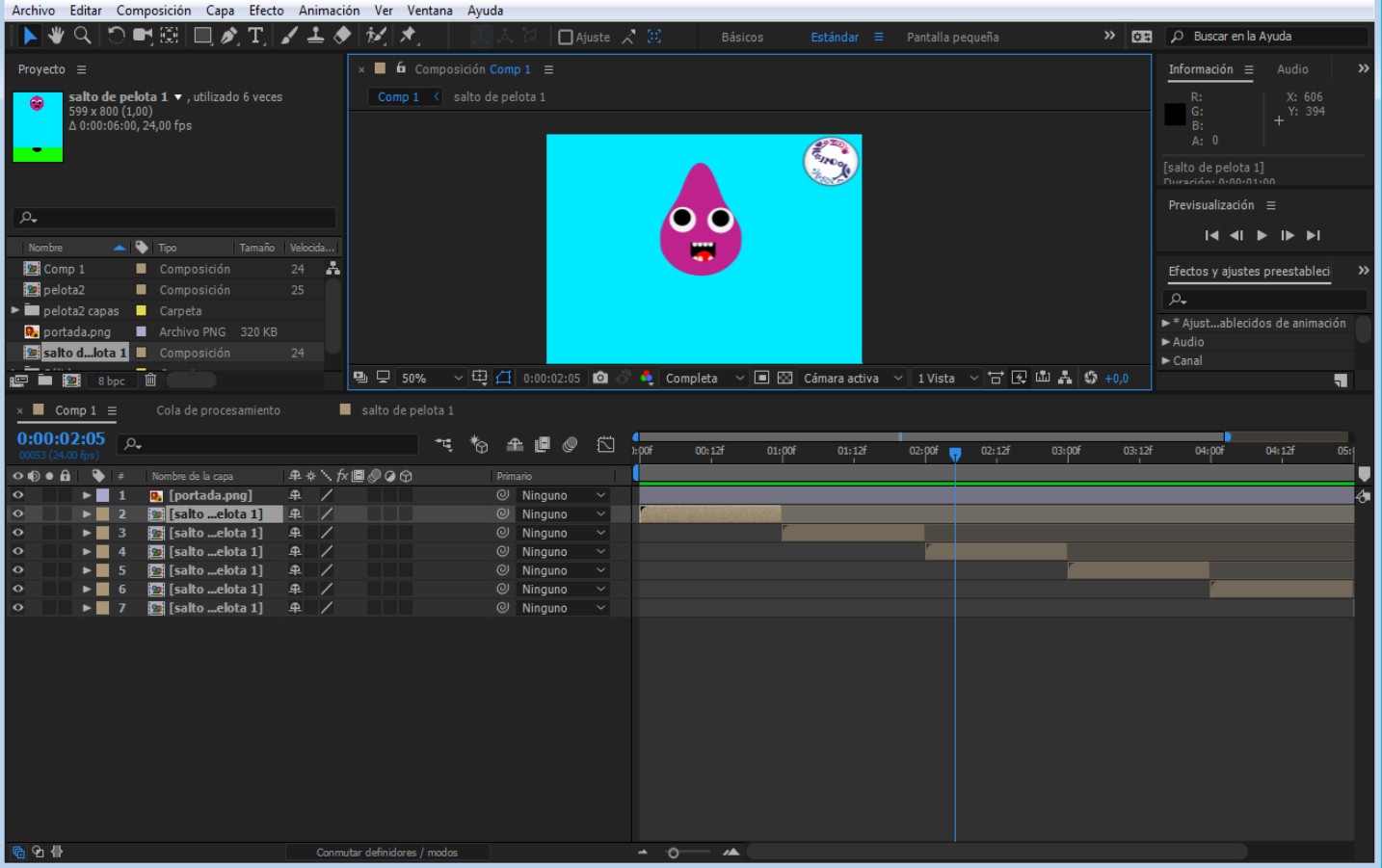Click the current time indicator marker
The height and width of the screenshot is (868, 1382).
pyautogui.click(x=955, y=453)
